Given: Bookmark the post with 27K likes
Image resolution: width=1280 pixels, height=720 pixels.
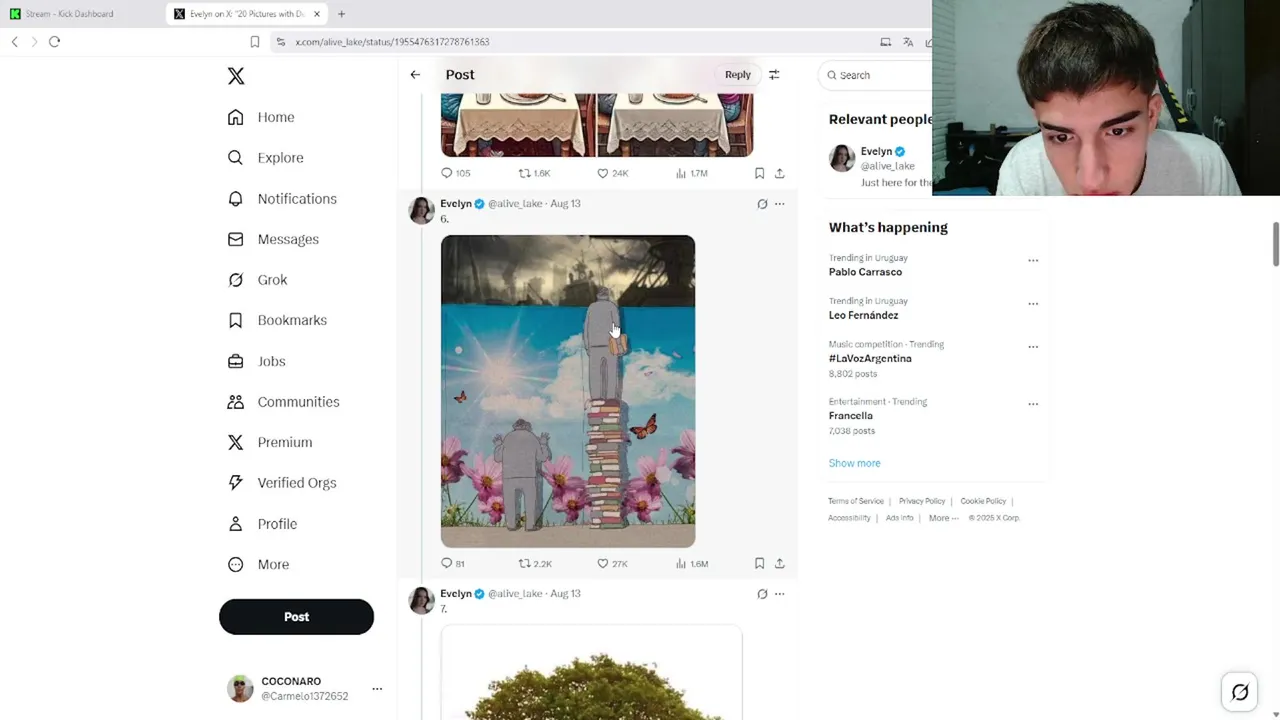Looking at the screenshot, I should [759, 564].
